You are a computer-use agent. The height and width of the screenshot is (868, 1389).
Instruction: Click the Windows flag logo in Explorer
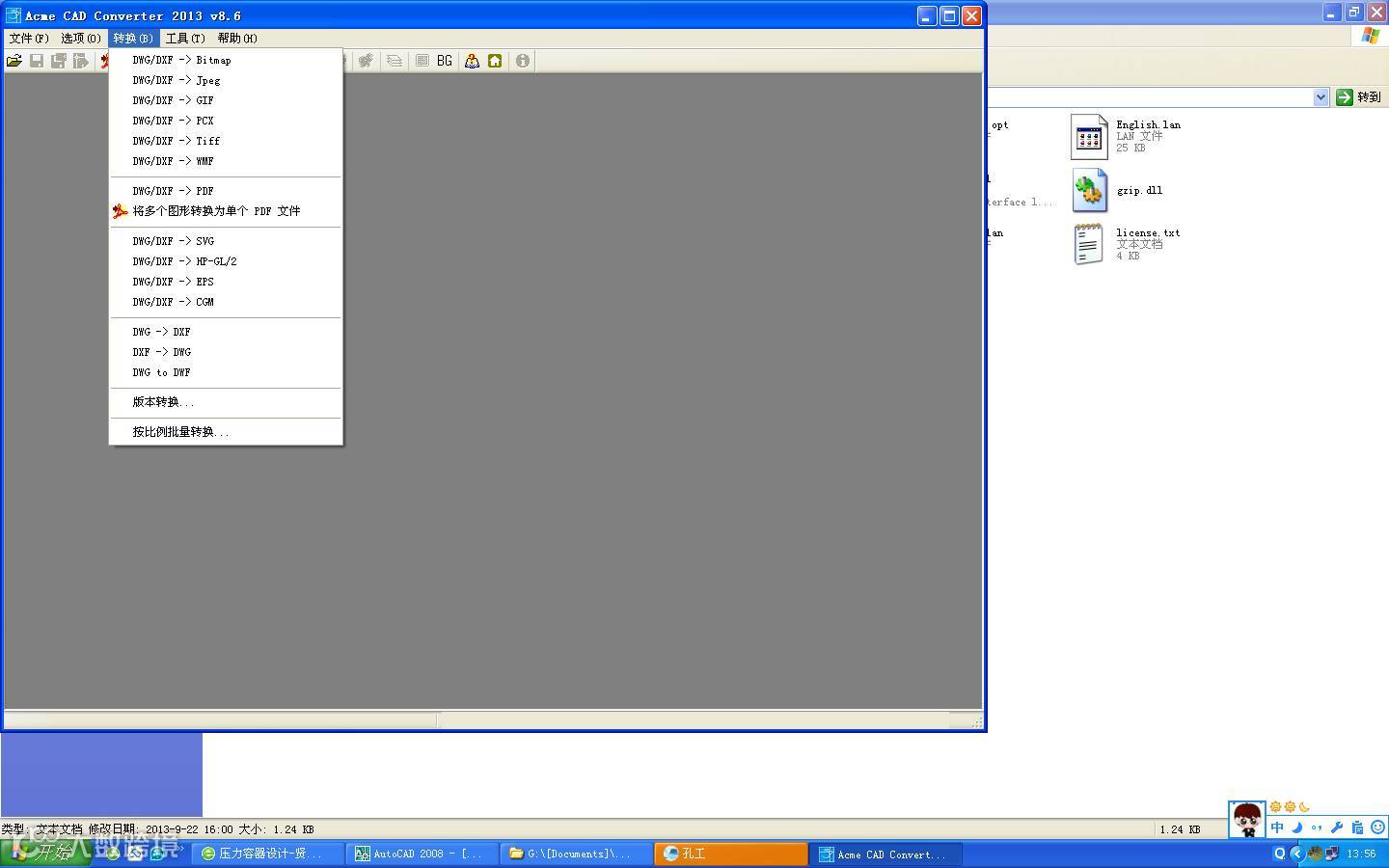(x=1371, y=36)
